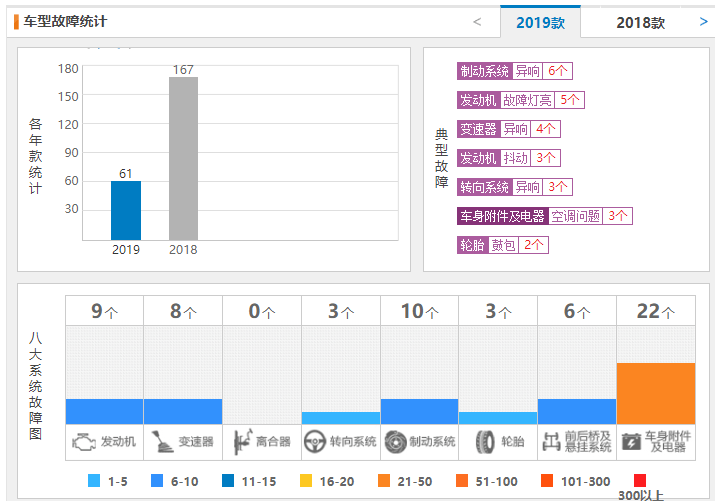715x501 pixels.
Task: Click the 制动系统 label under bar chart
Action: coord(432,442)
